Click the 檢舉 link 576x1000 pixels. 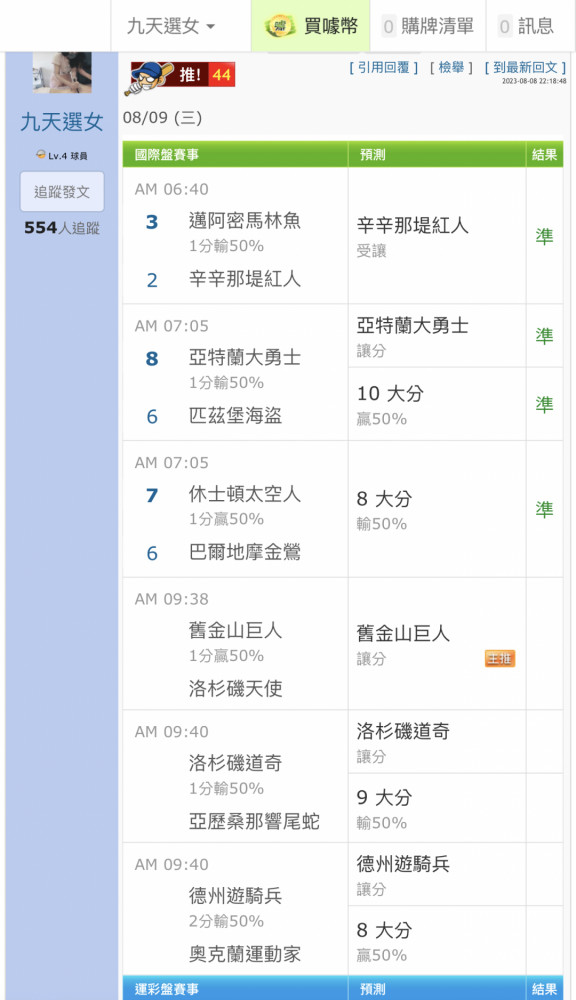pyautogui.click(x=452, y=68)
